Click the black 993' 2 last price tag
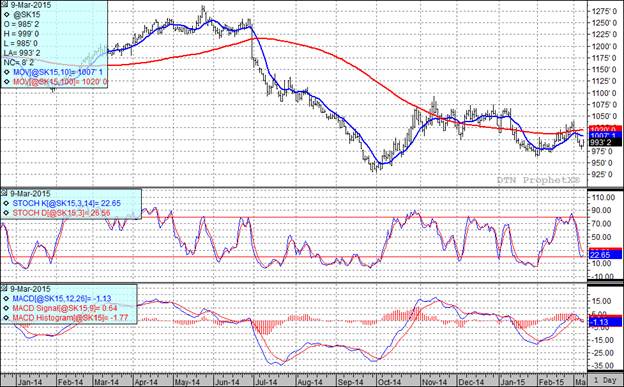The width and height of the screenshot is (624, 387). [x=605, y=142]
